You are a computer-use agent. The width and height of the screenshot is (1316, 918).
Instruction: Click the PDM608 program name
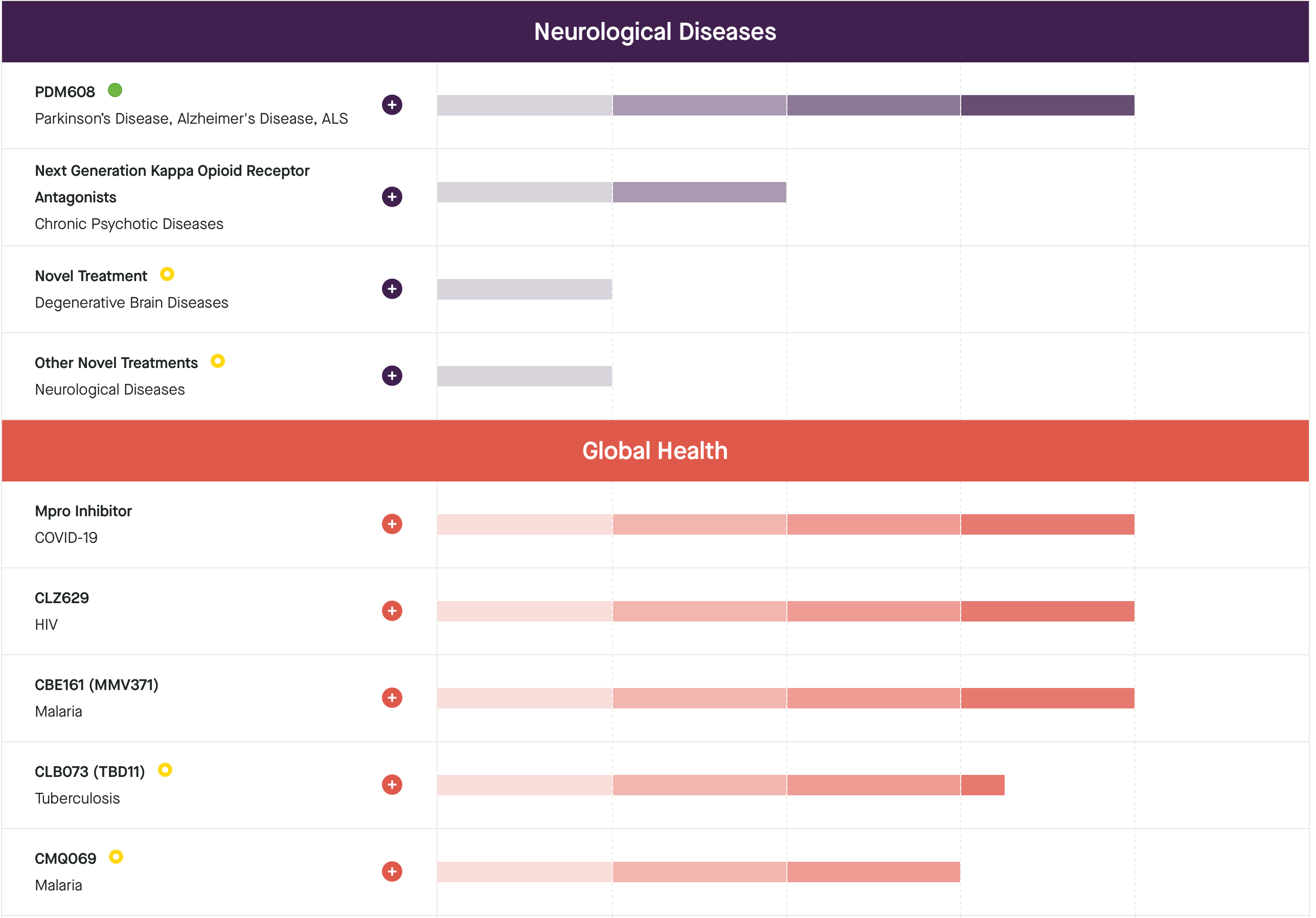(x=65, y=91)
